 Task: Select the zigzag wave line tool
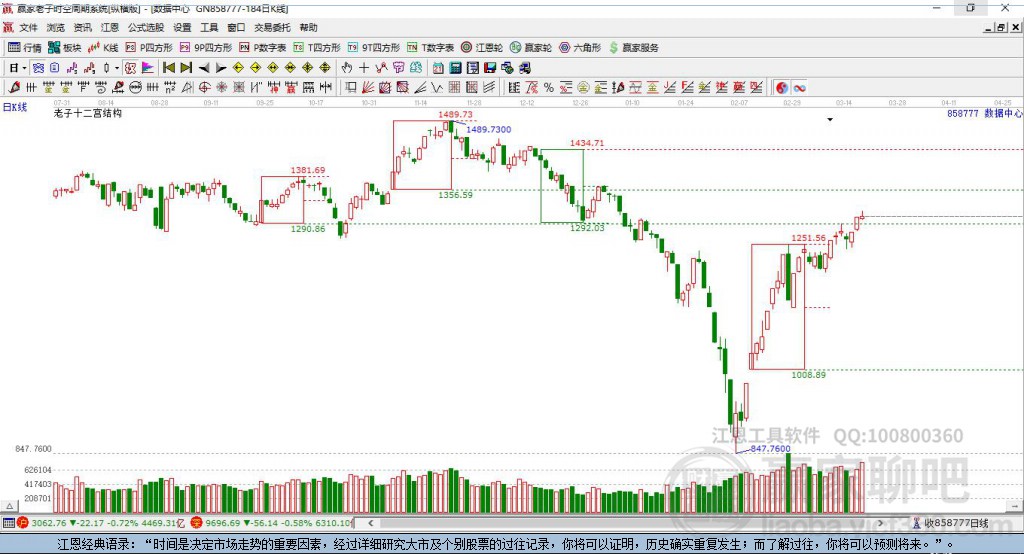pyautogui.click(x=436, y=88)
